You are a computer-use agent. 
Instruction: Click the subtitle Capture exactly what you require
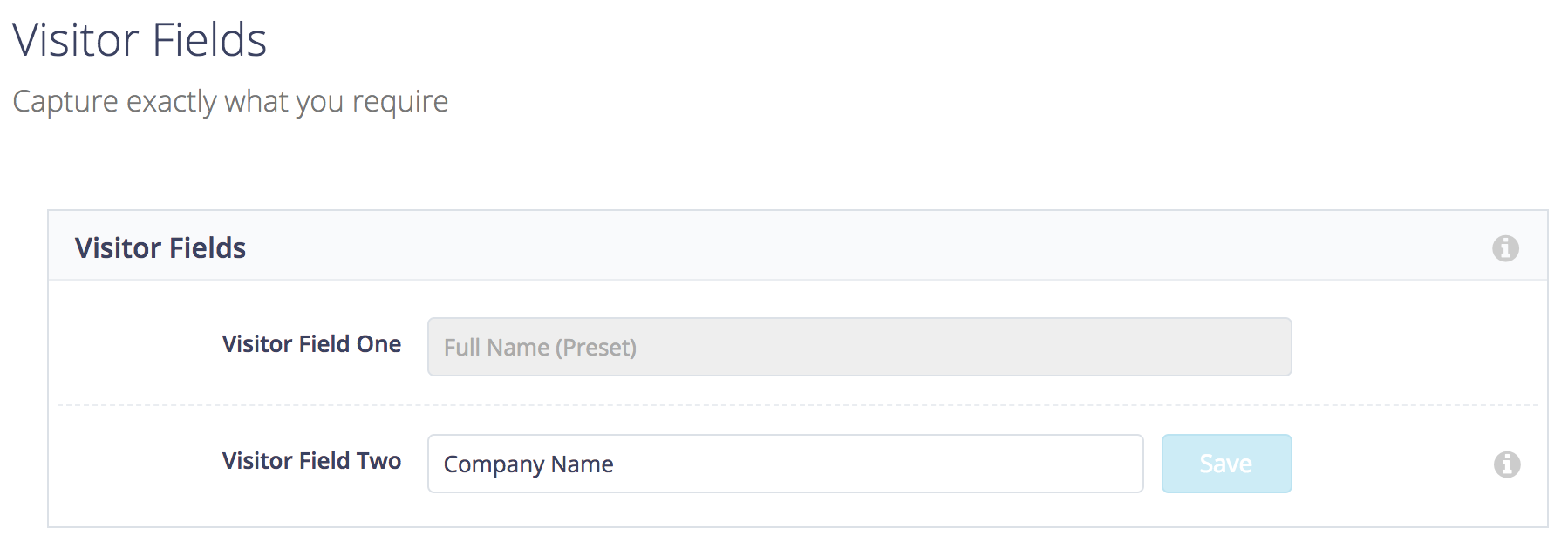click(x=230, y=102)
